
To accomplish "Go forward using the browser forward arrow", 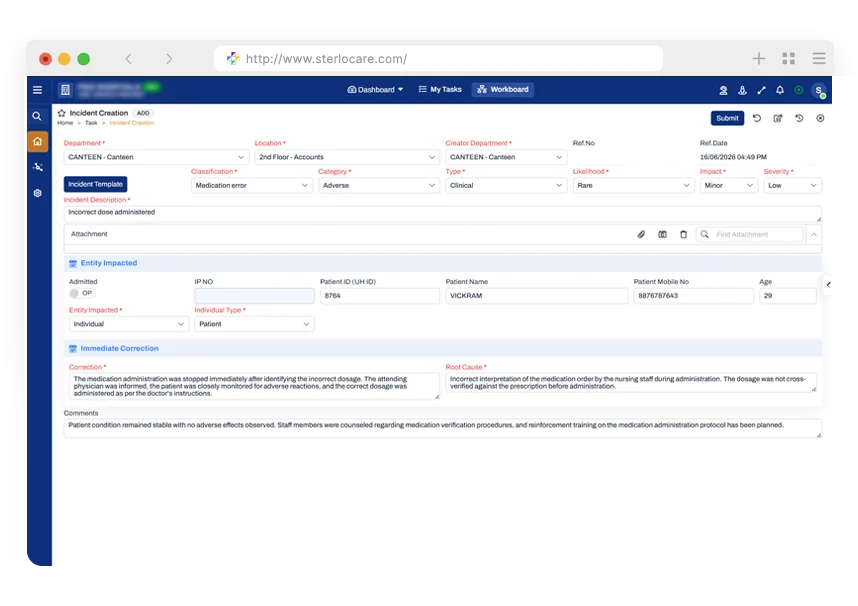I will pyautogui.click(x=169, y=59).
